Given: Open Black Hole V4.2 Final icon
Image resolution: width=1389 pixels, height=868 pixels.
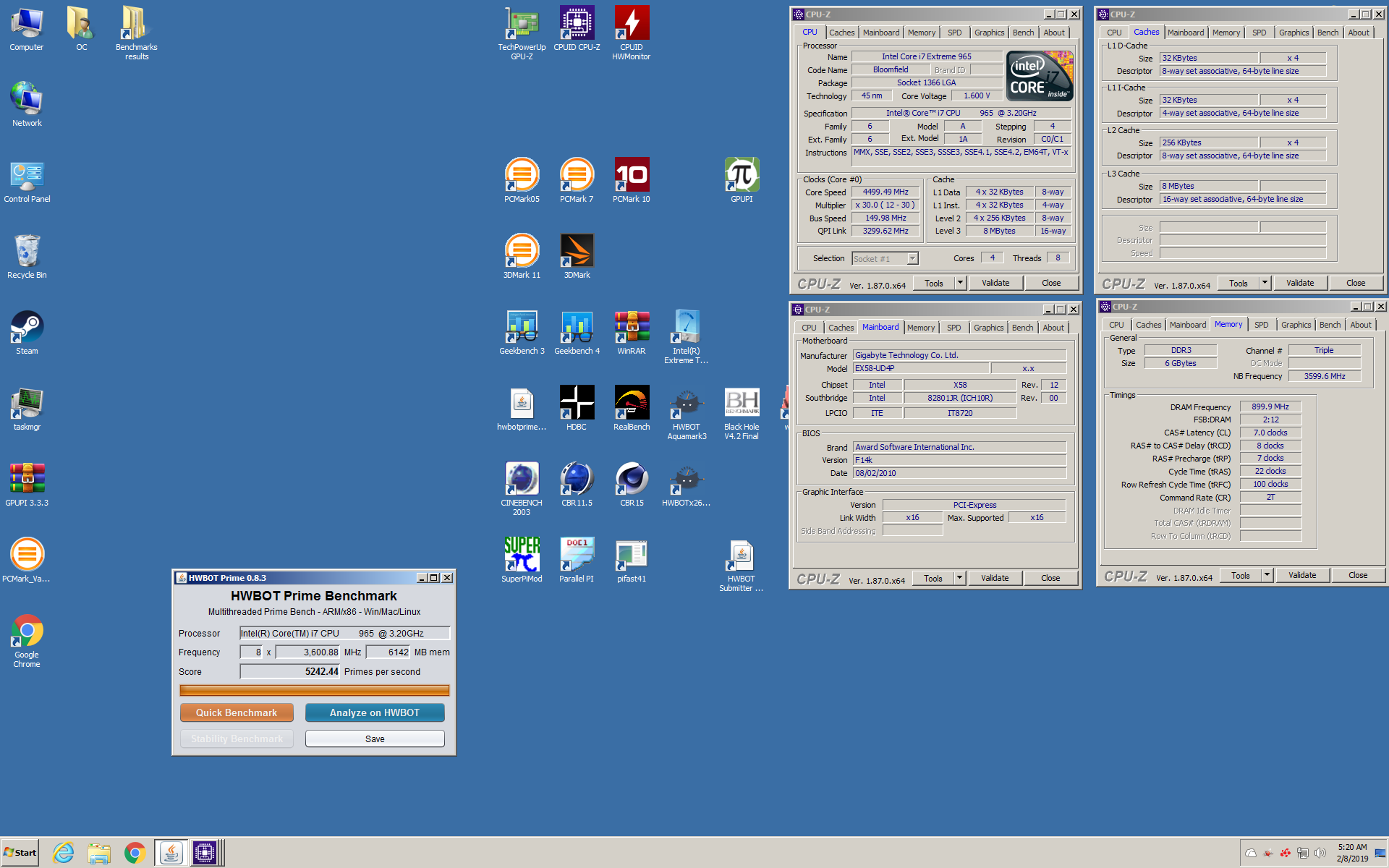Looking at the screenshot, I should click(x=742, y=412).
